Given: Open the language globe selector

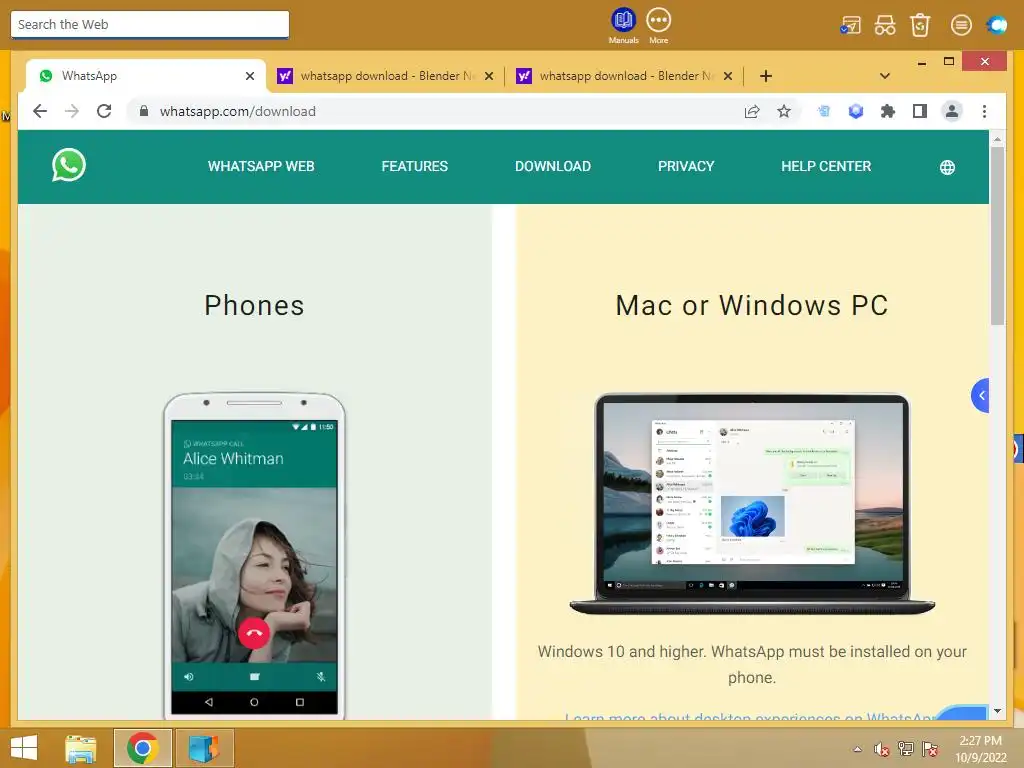Looking at the screenshot, I should coord(947,168).
